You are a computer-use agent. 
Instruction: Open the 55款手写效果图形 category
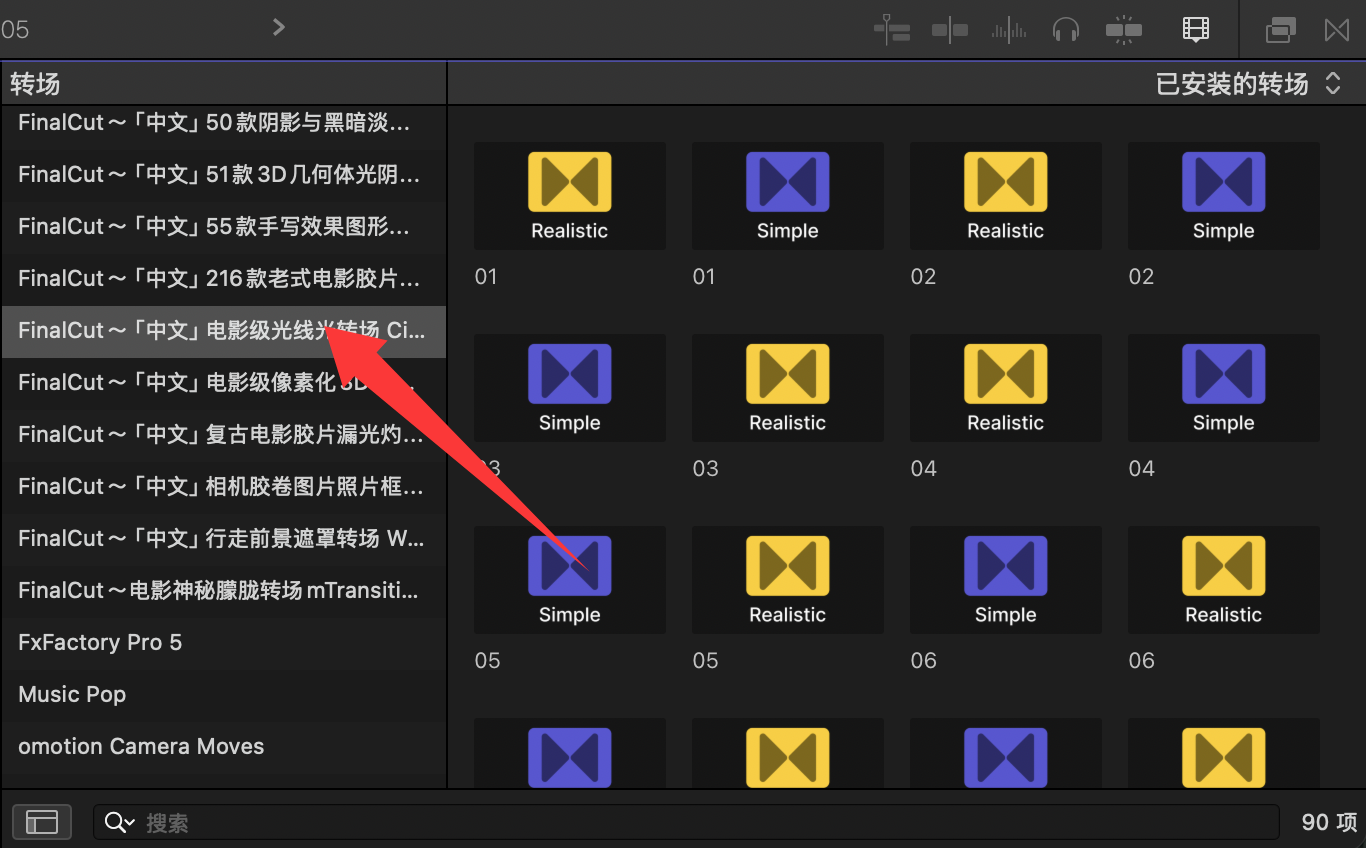(213, 226)
